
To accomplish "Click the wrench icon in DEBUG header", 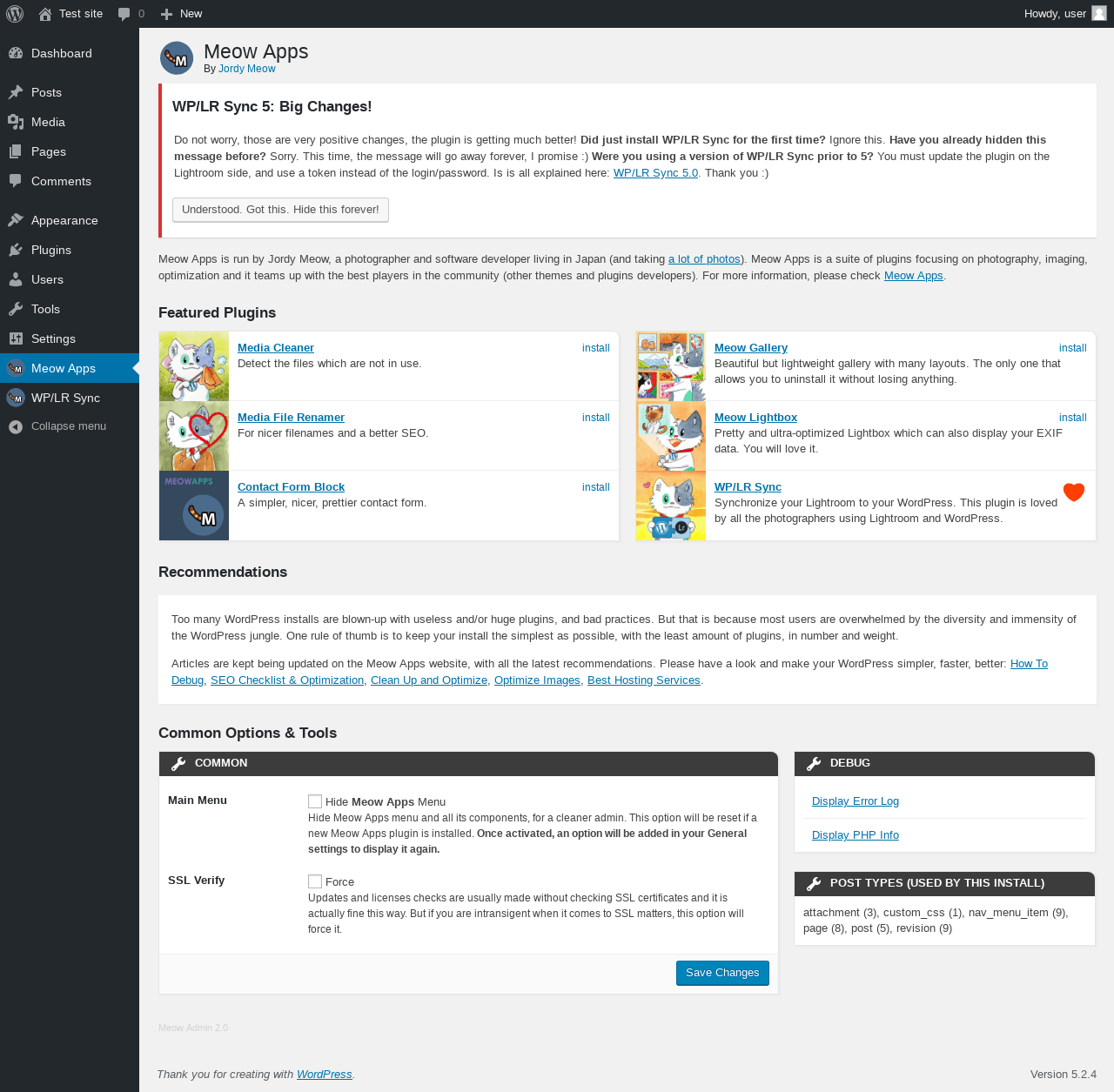I will [x=814, y=763].
